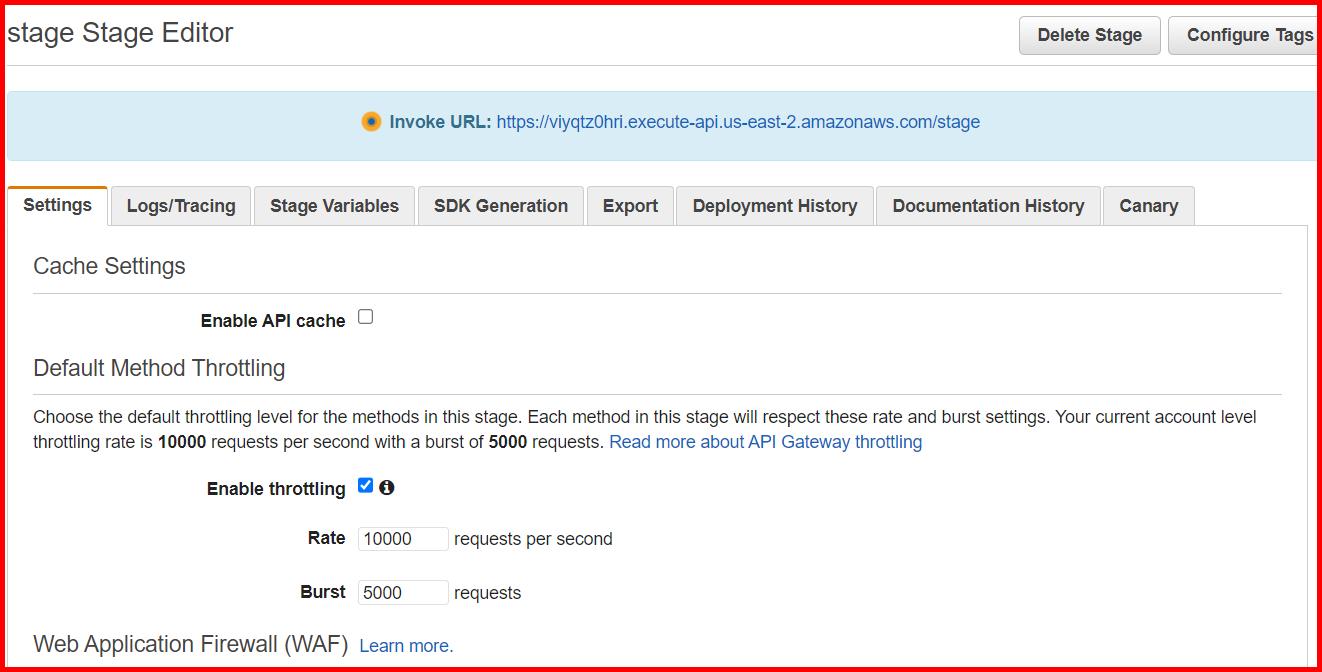Enable the API cache checkbox
This screenshot has height=672, width=1322.
click(365, 315)
